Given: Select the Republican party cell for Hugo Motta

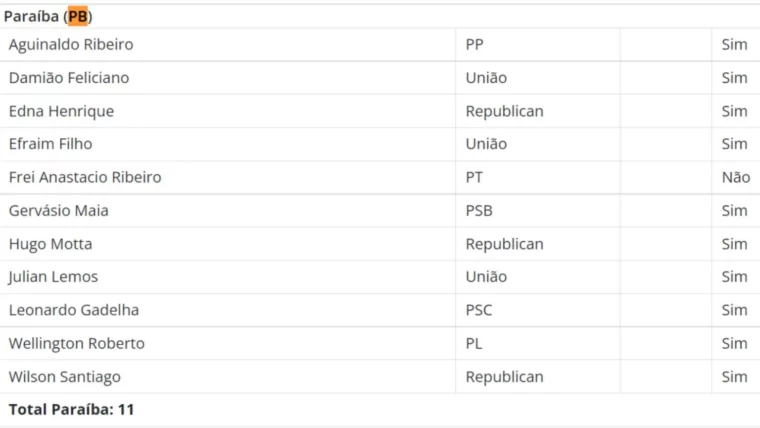Looking at the screenshot, I should [x=504, y=244].
